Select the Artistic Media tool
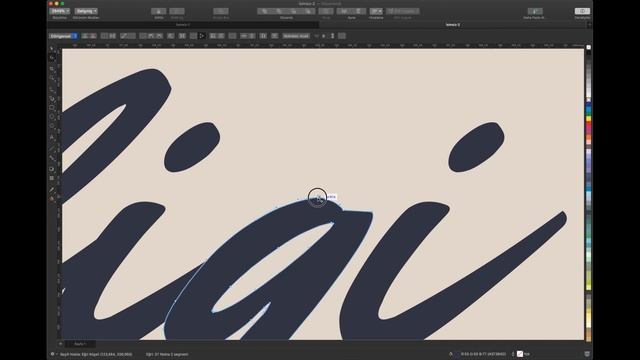Screen dimensions: 640x360 point(52,98)
